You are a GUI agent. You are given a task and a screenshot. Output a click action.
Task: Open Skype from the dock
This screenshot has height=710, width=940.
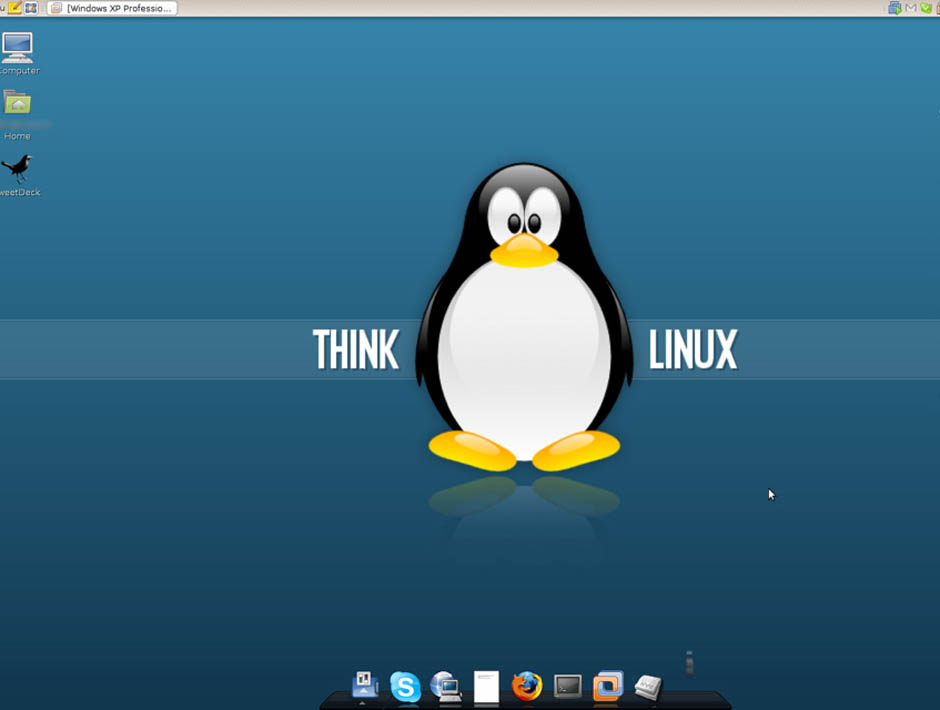[405, 686]
